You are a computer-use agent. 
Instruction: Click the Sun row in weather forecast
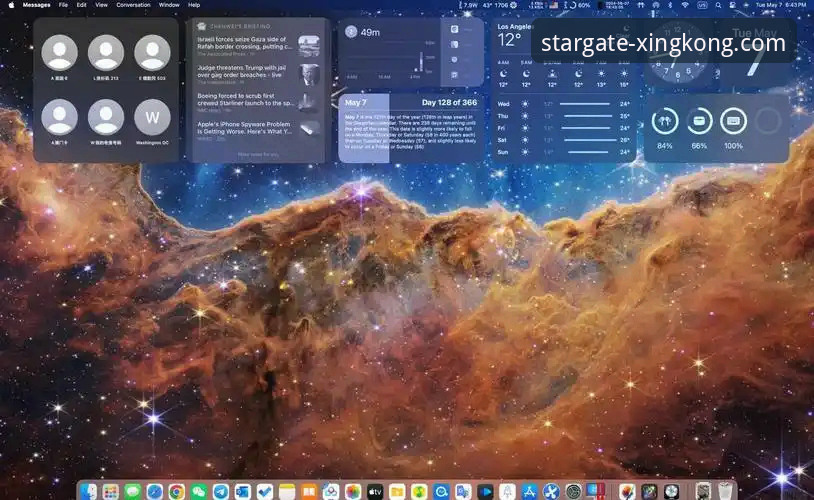pyautogui.click(x=563, y=152)
